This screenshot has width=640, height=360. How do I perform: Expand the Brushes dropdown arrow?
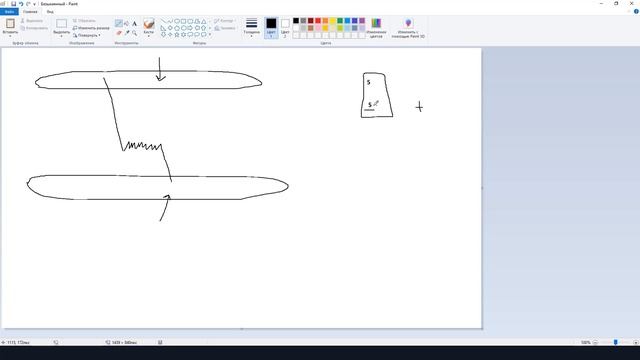[149, 36]
